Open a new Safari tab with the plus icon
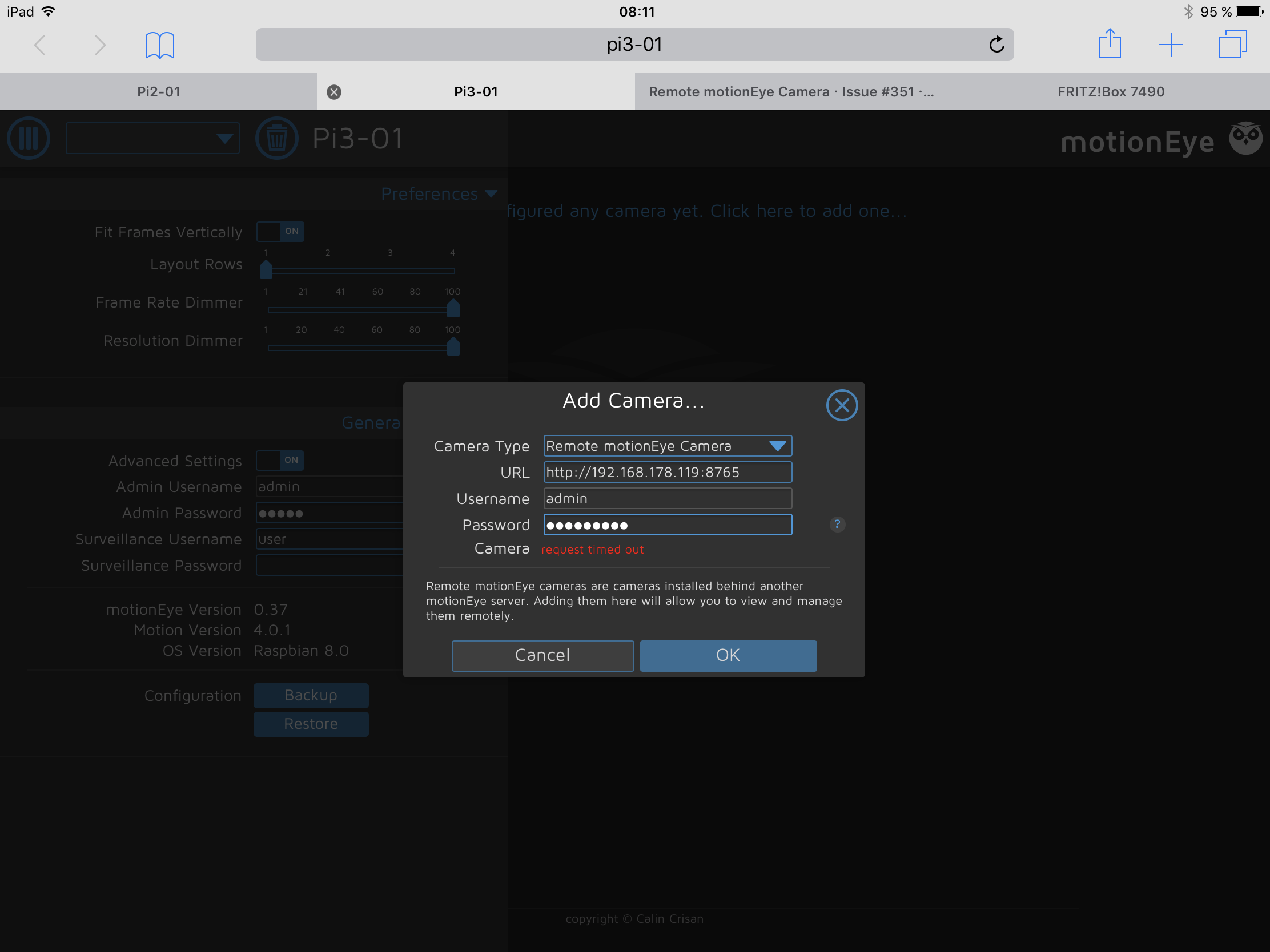This screenshot has height=952, width=1270. 1171,43
